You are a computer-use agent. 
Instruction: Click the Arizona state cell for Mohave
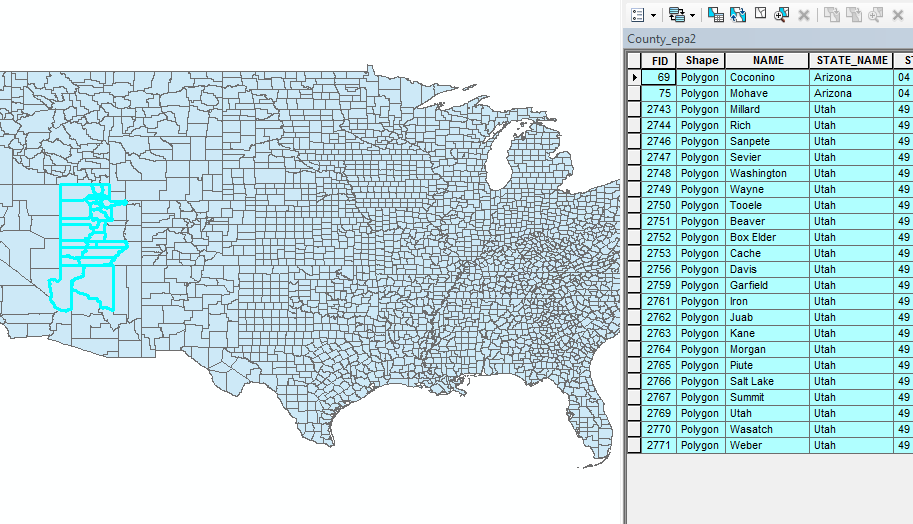point(851,93)
